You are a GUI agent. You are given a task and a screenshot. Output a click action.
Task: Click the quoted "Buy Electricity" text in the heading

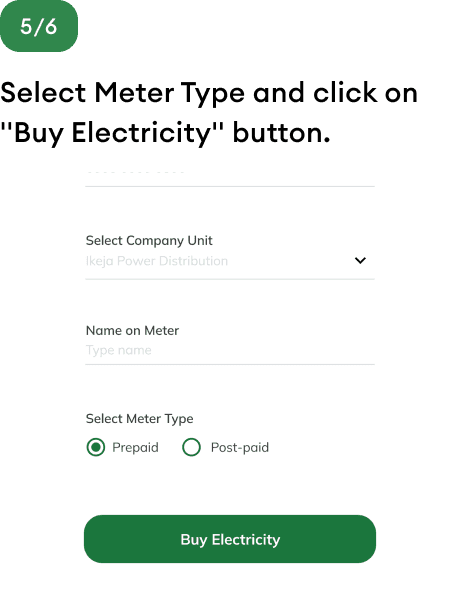112,133
